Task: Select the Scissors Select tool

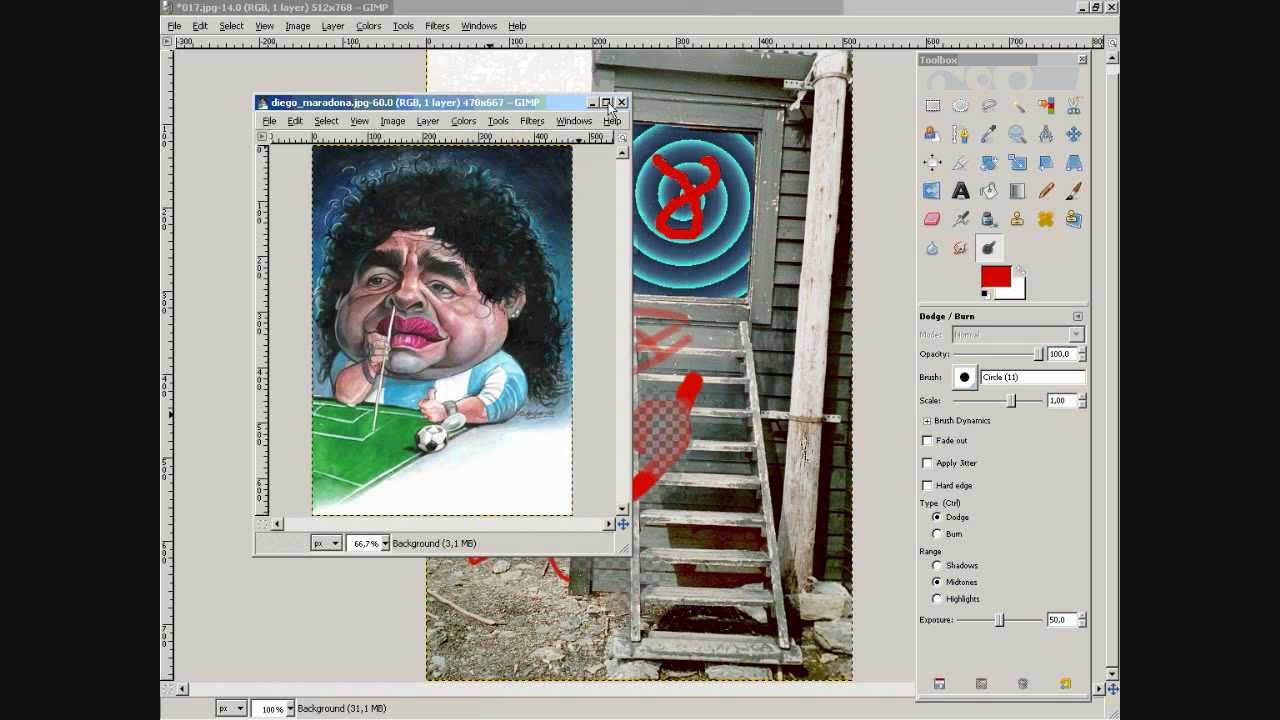Action: click(x=1073, y=106)
